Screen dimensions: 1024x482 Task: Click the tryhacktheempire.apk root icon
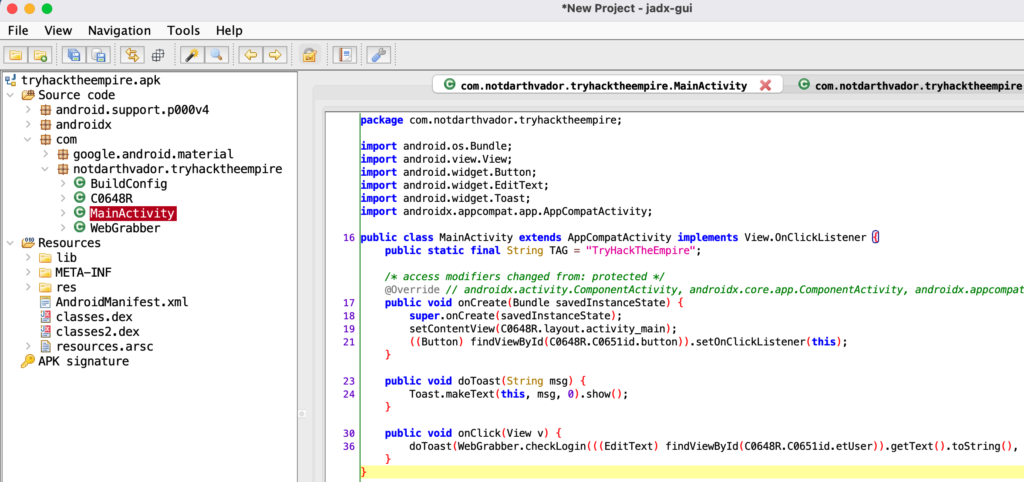(10, 80)
